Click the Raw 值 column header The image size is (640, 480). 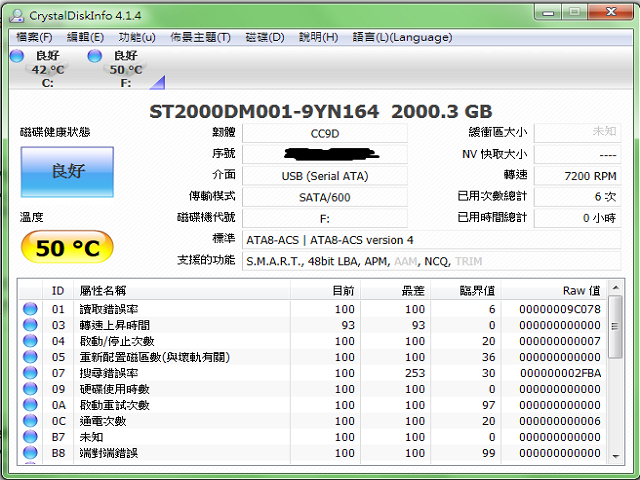click(x=554, y=291)
